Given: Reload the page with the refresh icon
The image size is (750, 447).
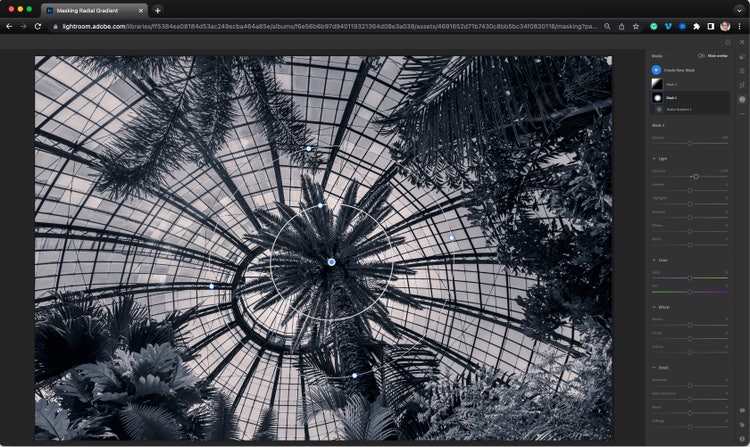Looking at the screenshot, I should click(38, 26).
